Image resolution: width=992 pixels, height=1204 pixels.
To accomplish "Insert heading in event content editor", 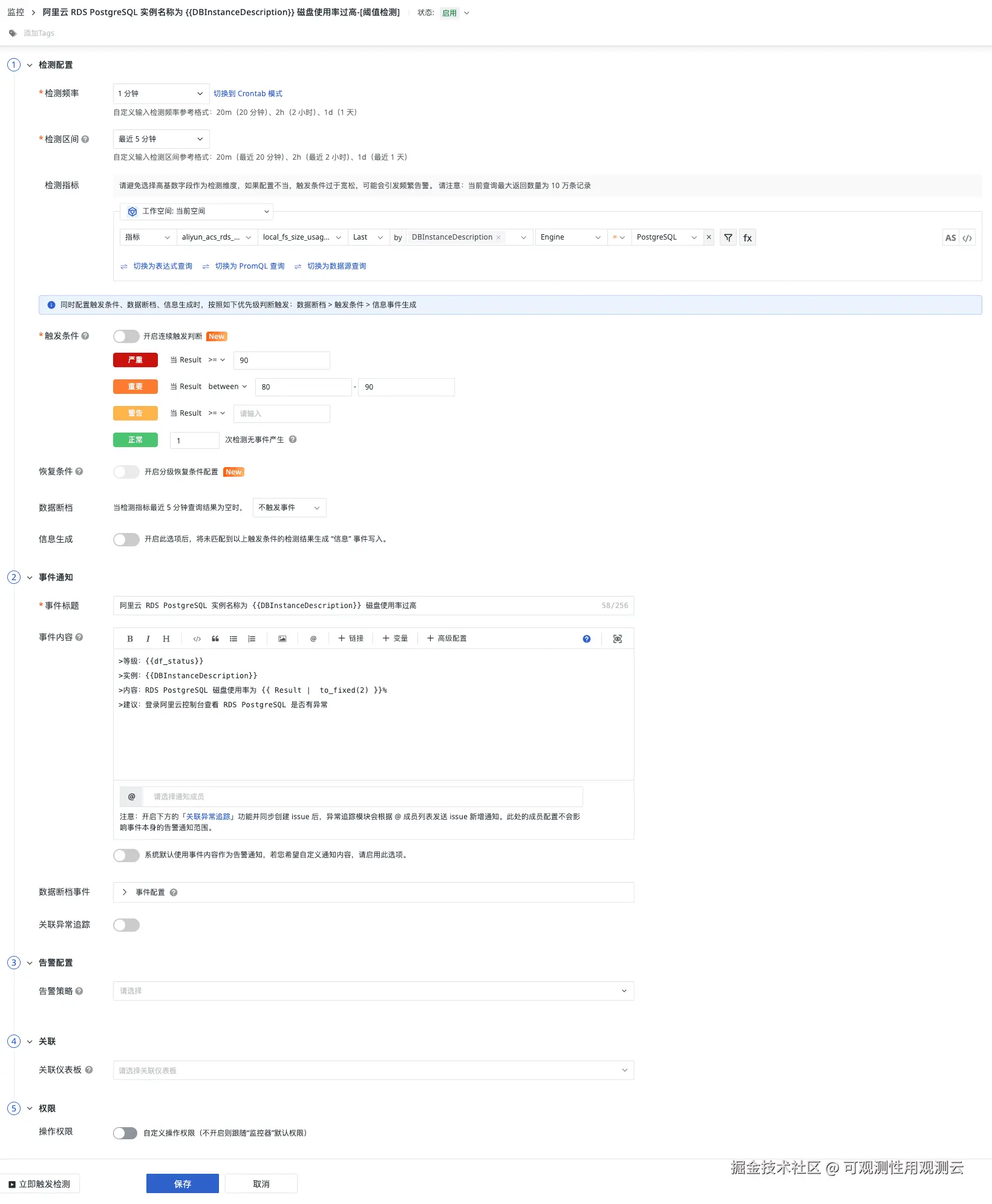I will (166, 639).
